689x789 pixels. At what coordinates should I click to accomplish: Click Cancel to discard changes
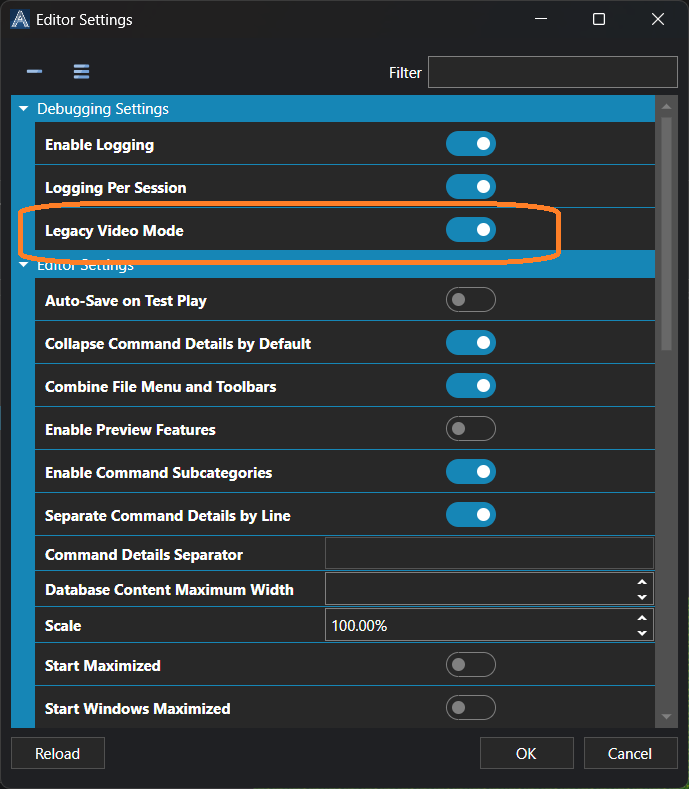(630, 754)
